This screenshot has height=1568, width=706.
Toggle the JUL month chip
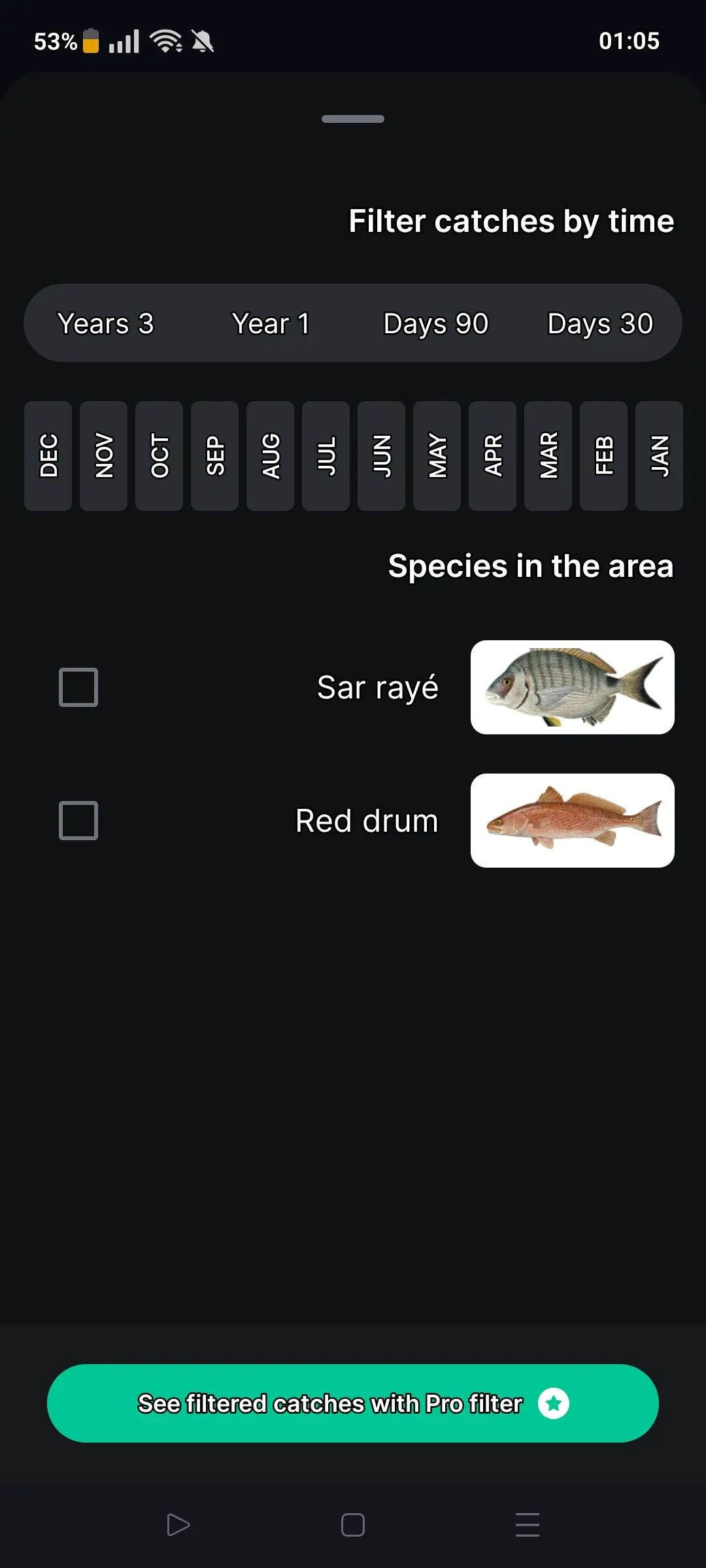326,455
